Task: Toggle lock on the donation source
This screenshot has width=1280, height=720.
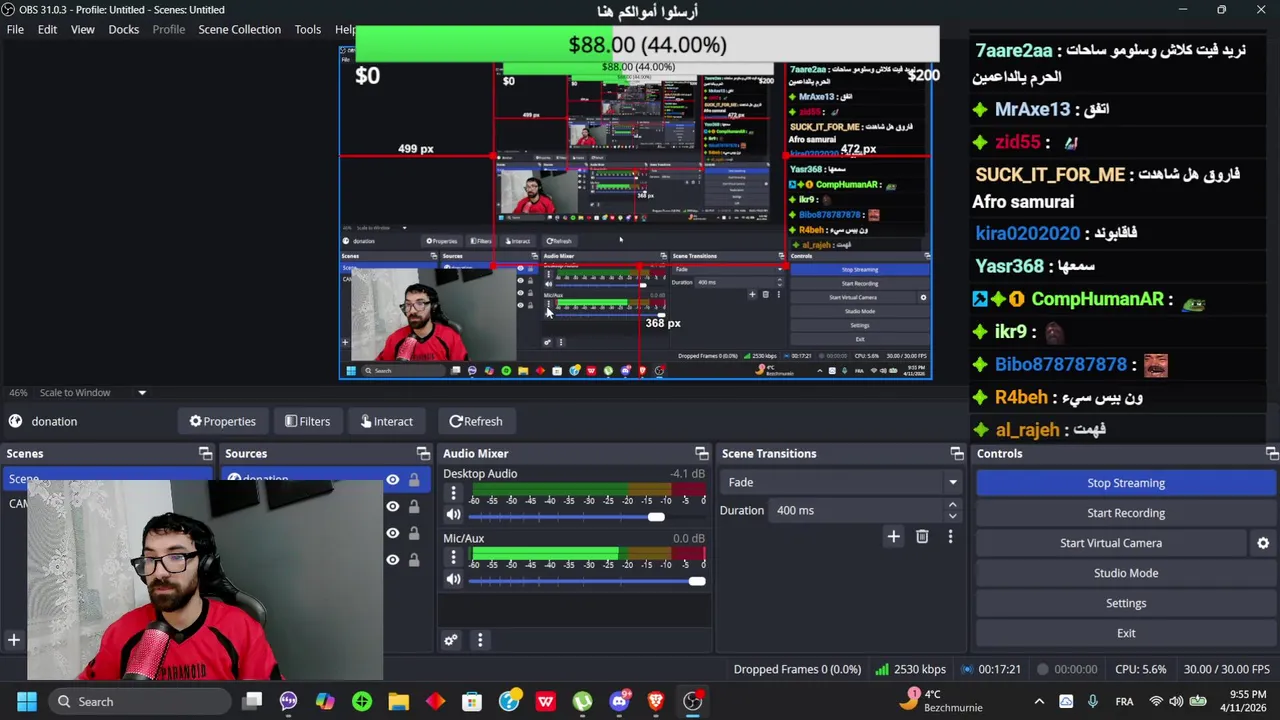Action: coord(414,480)
